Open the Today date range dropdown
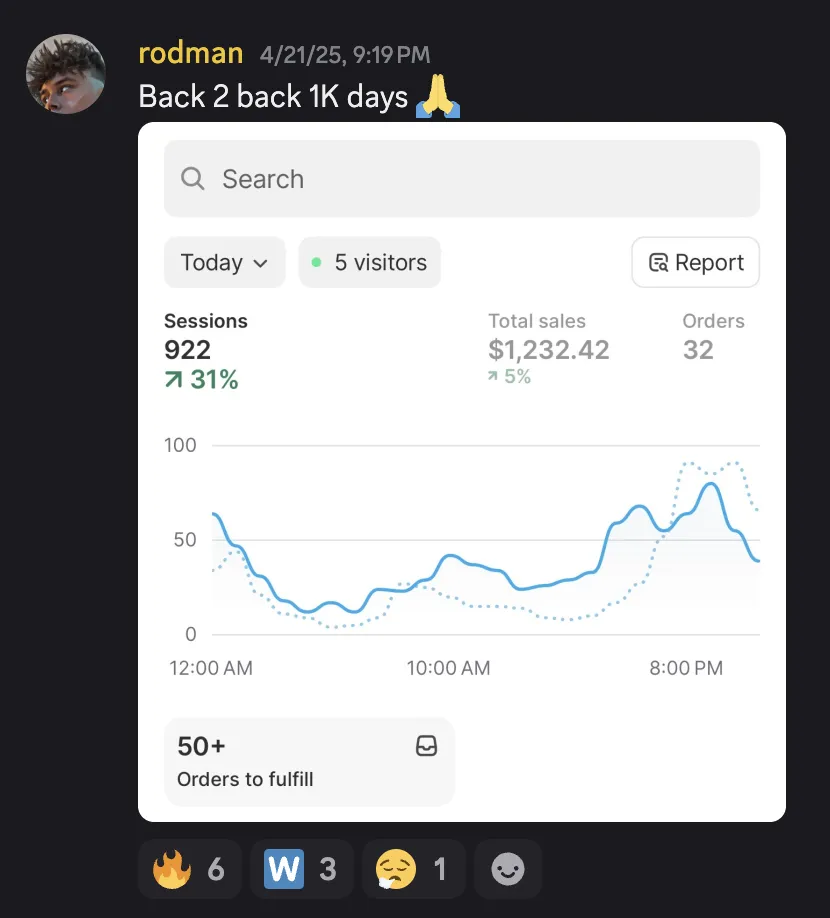 pyautogui.click(x=224, y=262)
